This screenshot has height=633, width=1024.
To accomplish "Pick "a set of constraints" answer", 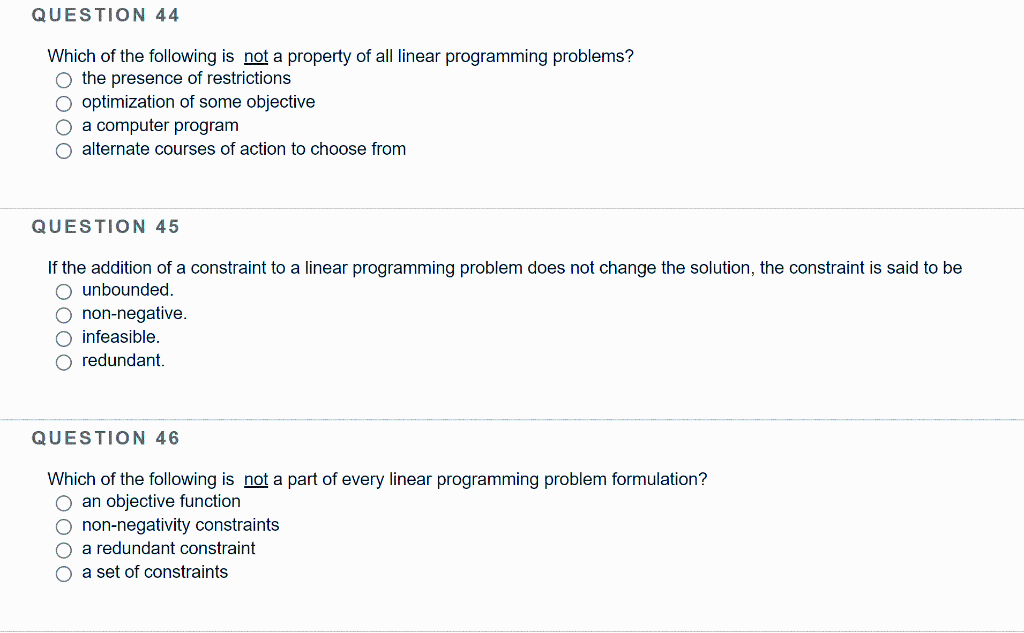I will pos(63,573).
